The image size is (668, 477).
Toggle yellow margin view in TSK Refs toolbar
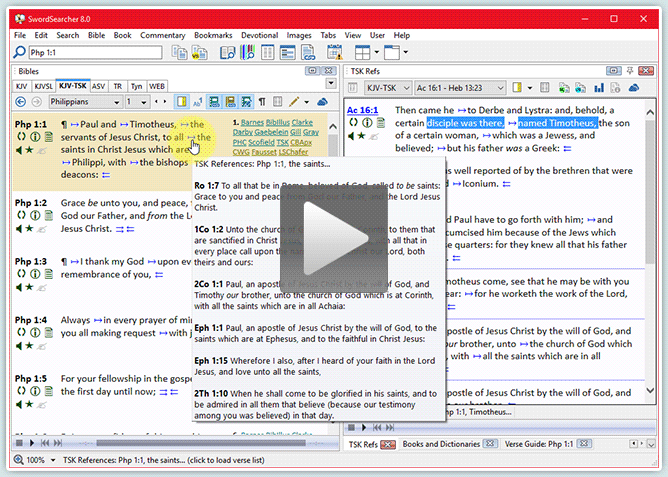point(517,88)
